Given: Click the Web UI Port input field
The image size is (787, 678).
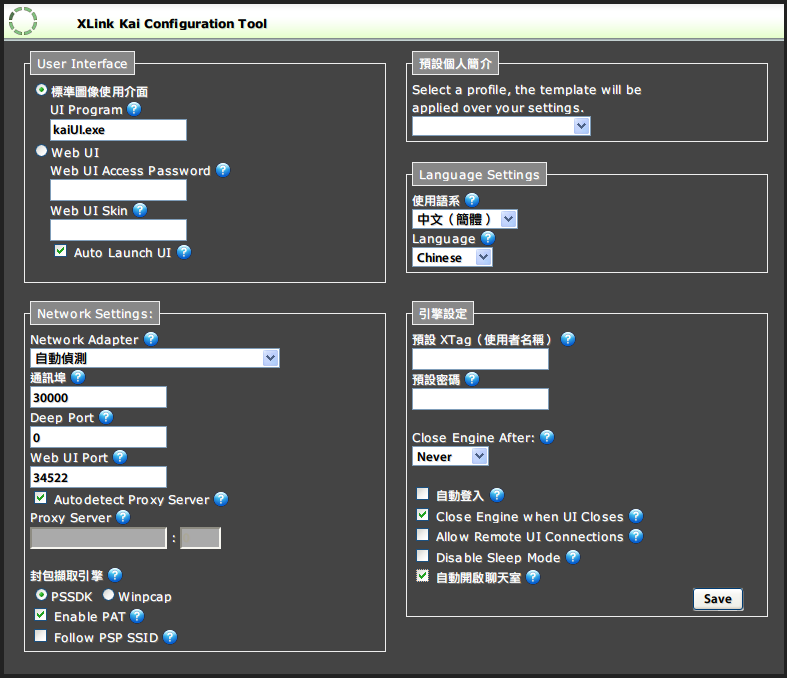Looking at the screenshot, I should (x=98, y=477).
